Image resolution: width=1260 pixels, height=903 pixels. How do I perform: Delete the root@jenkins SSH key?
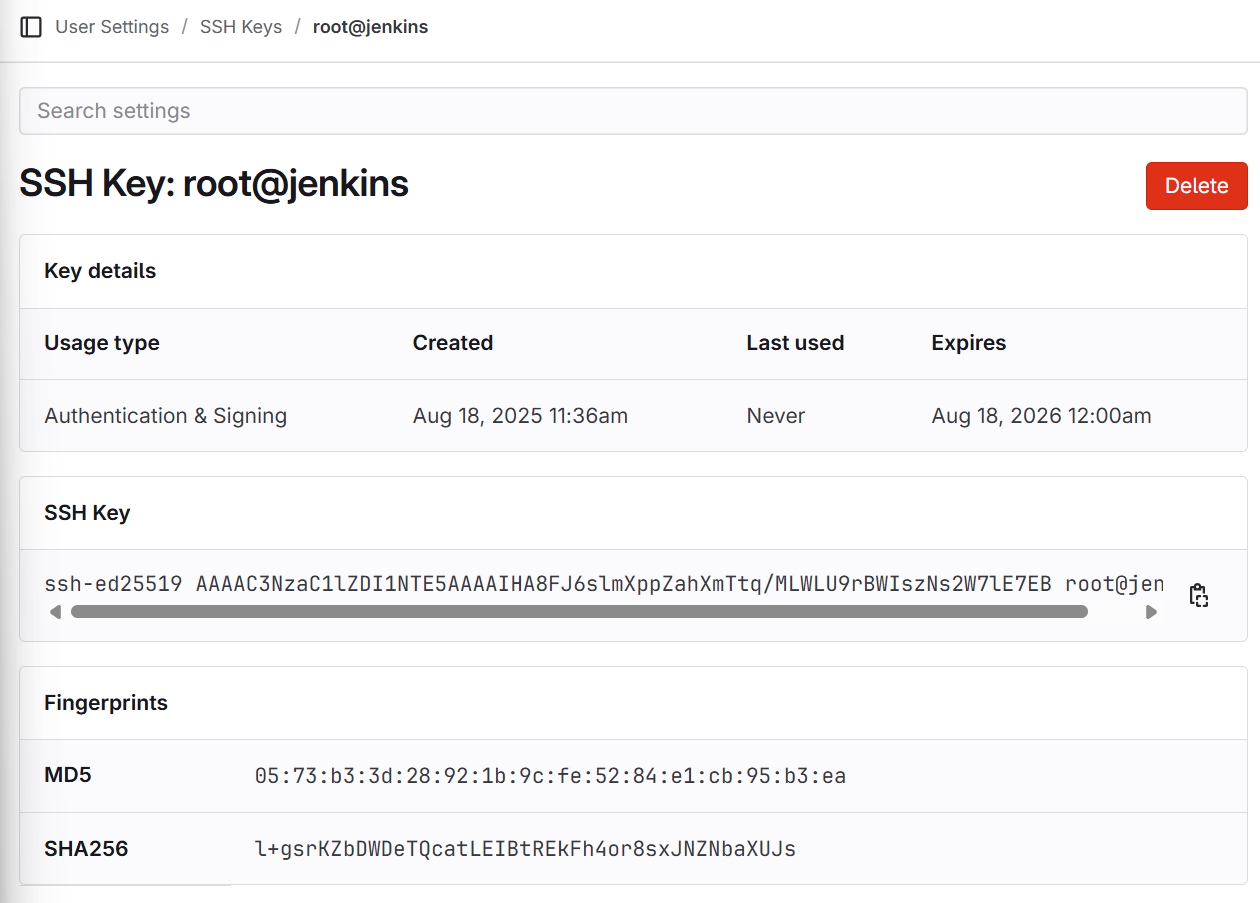(x=1196, y=186)
